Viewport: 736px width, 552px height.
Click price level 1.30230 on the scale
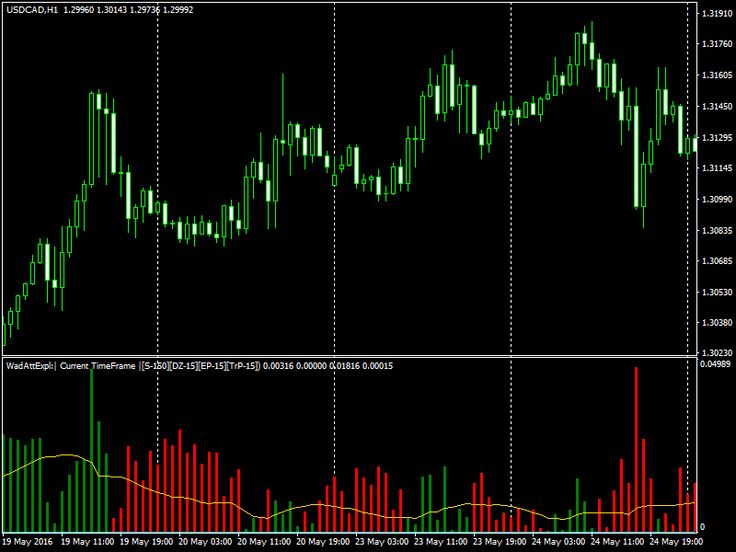pos(717,353)
